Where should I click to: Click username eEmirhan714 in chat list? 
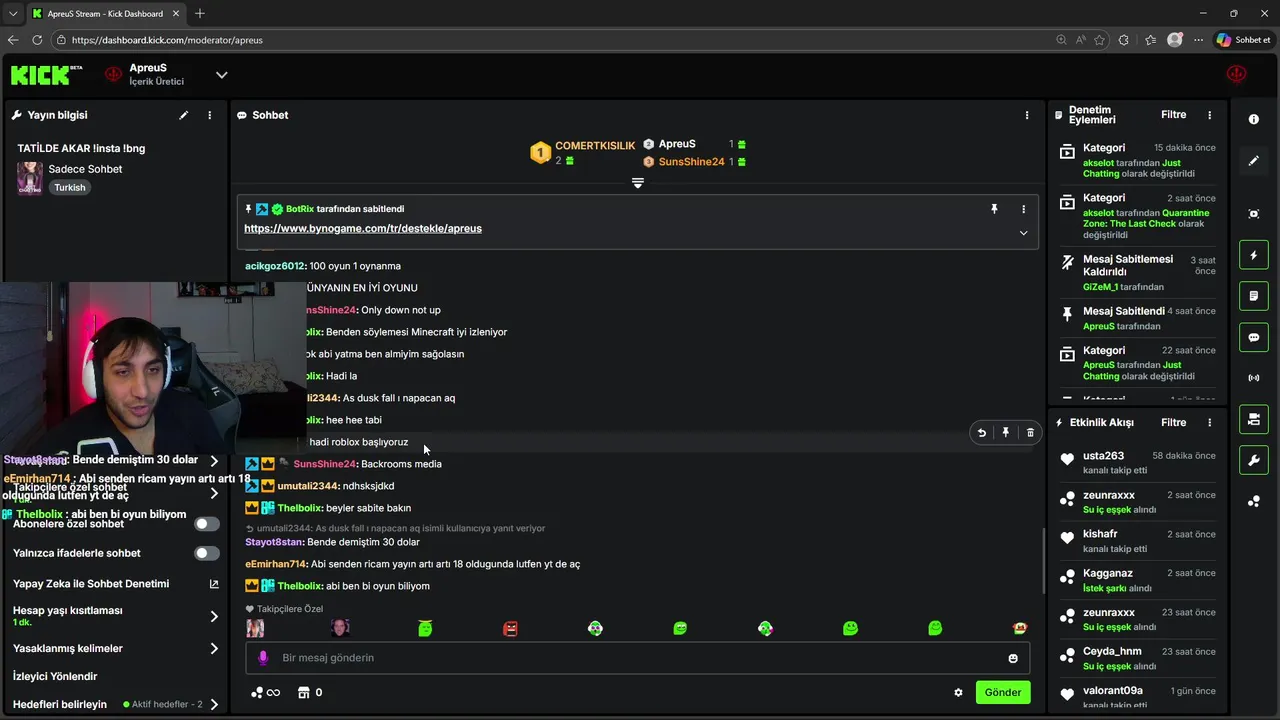coord(277,564)
